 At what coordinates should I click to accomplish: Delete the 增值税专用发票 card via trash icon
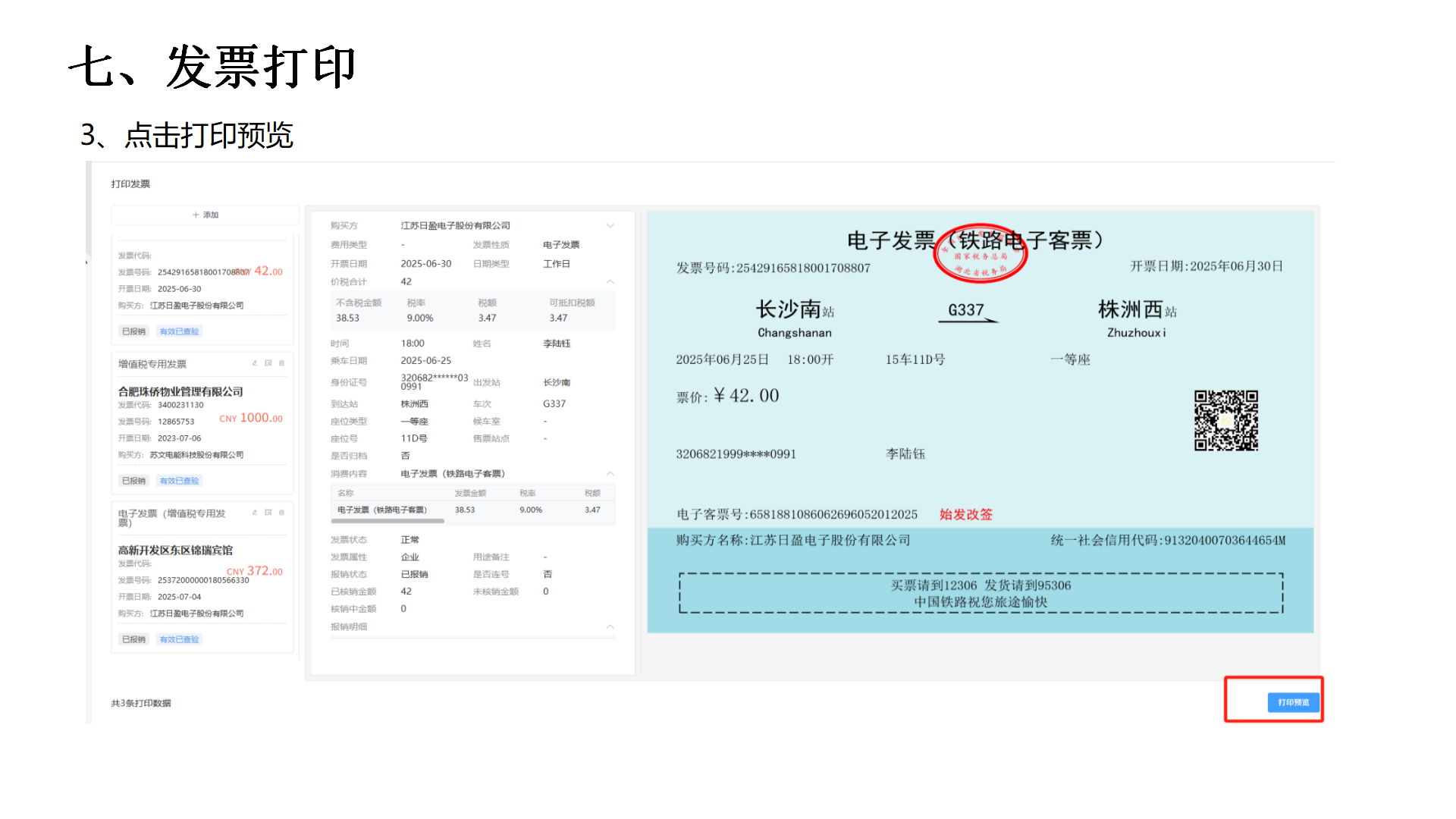pyautogui.click(x=281, y=363)
